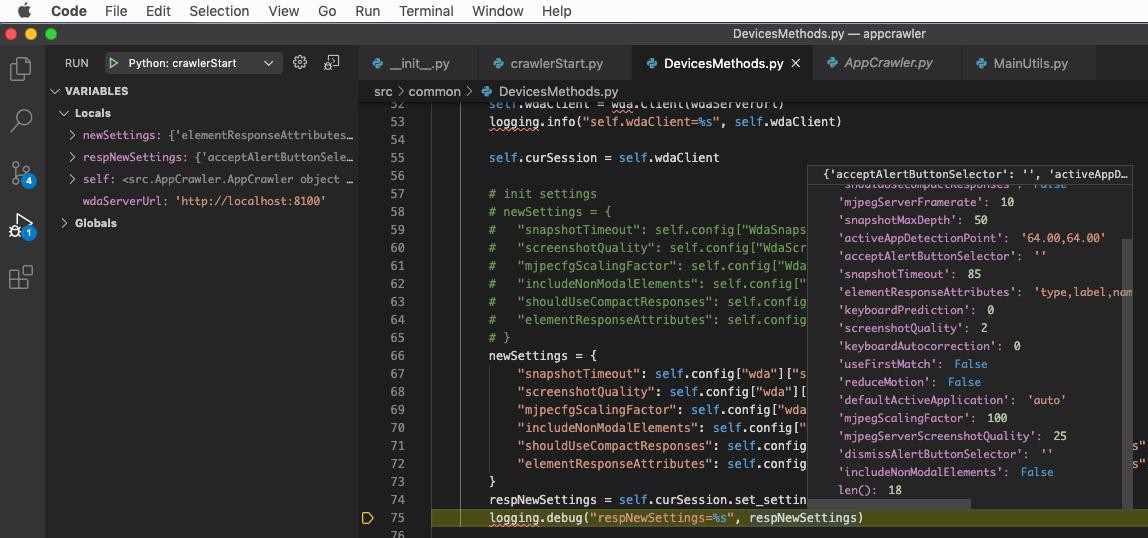Click the 'snapshotTimeout' value 85 entry
The height and width of the screenshot is (538, 1148).
coord(909,274)
